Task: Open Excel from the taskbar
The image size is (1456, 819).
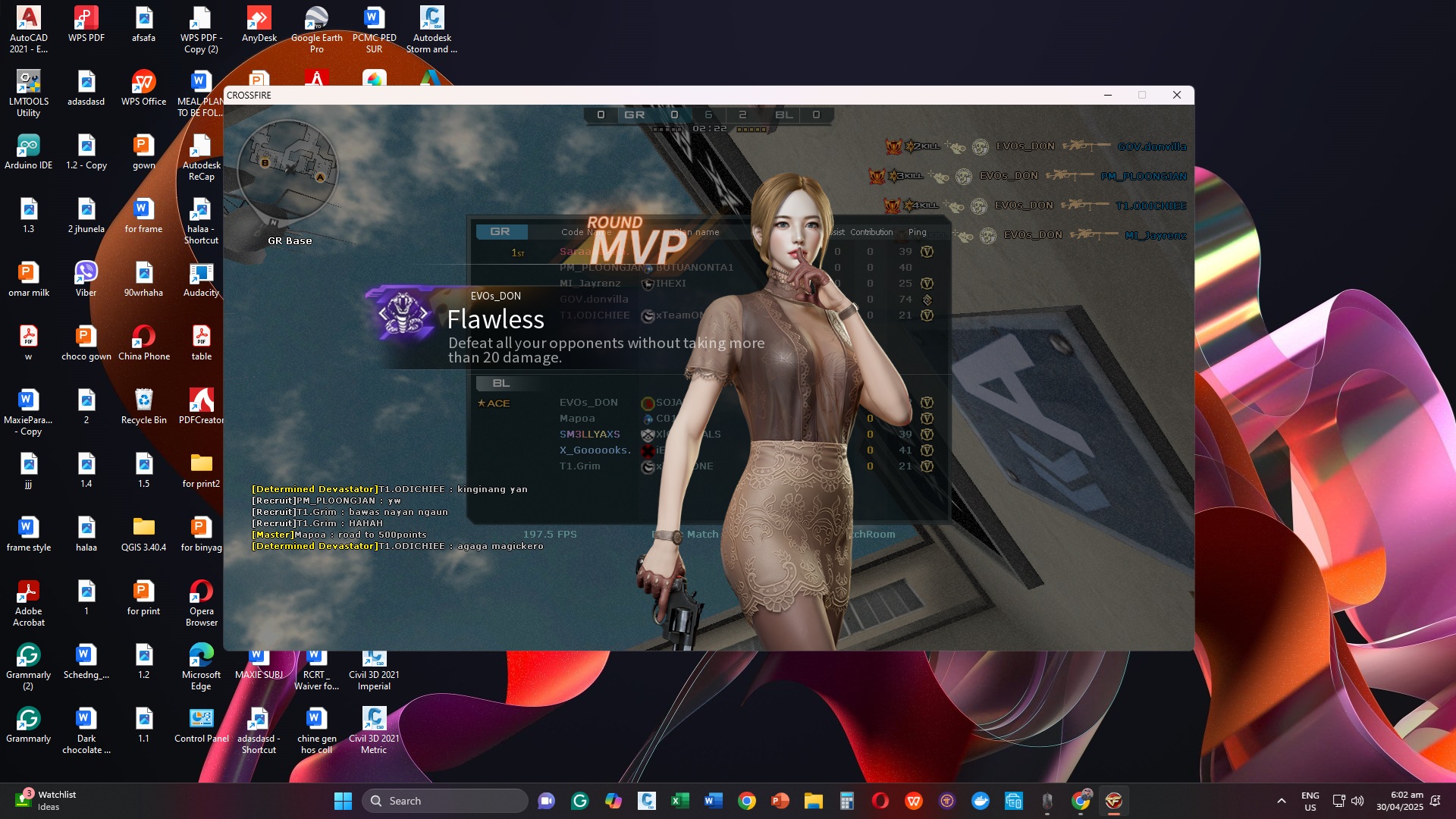Action: 679,801
